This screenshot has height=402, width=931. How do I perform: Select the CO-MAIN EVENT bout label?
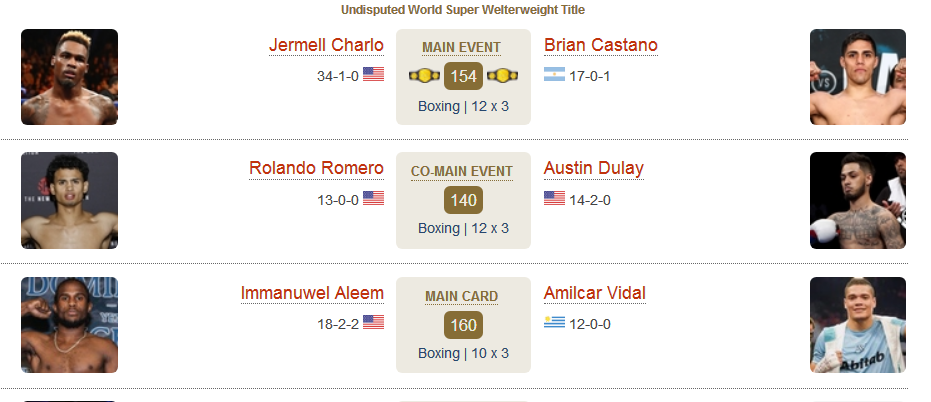(x=461, y=172)
